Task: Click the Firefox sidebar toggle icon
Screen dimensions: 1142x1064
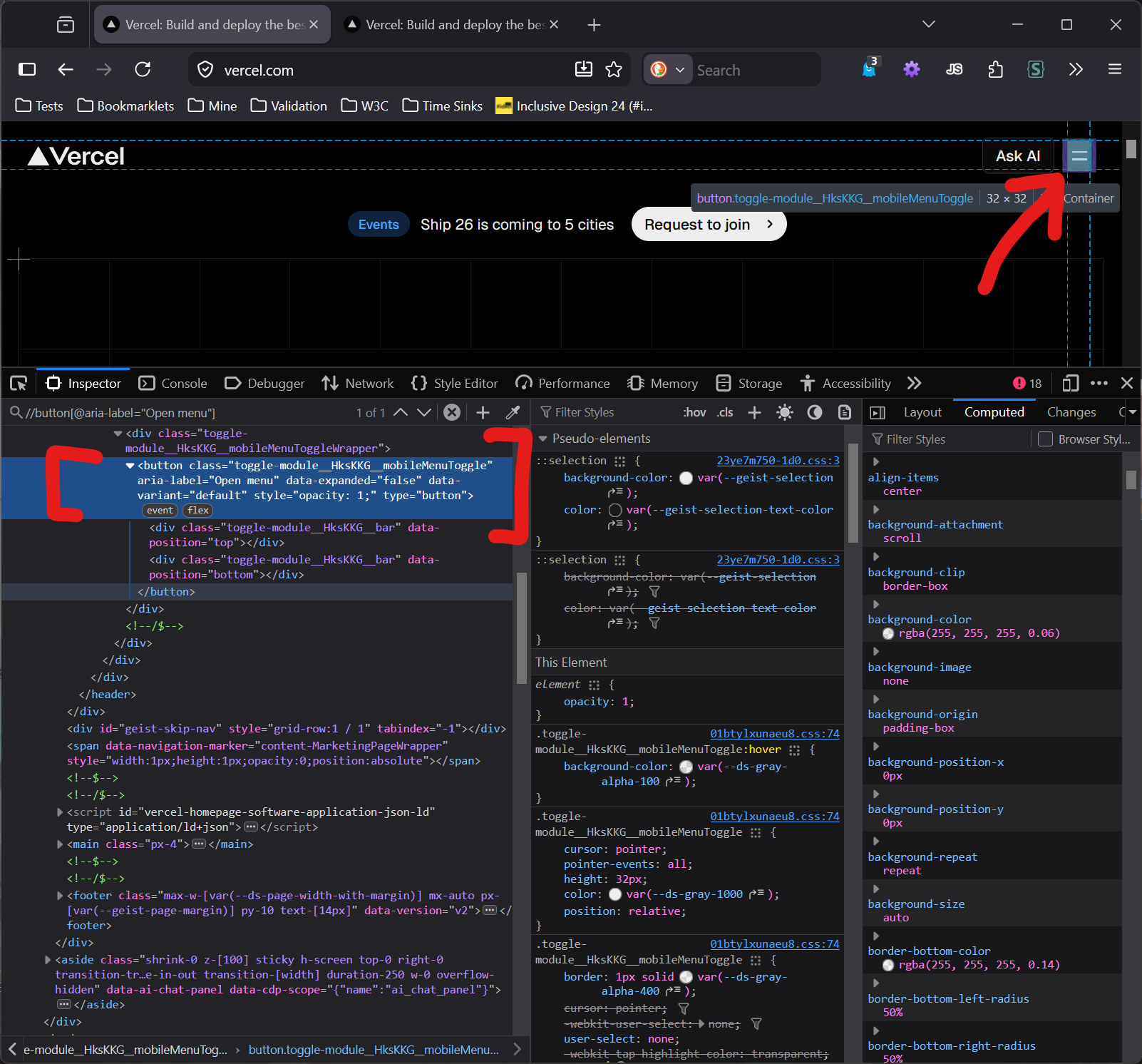Action: coord(27,69)
